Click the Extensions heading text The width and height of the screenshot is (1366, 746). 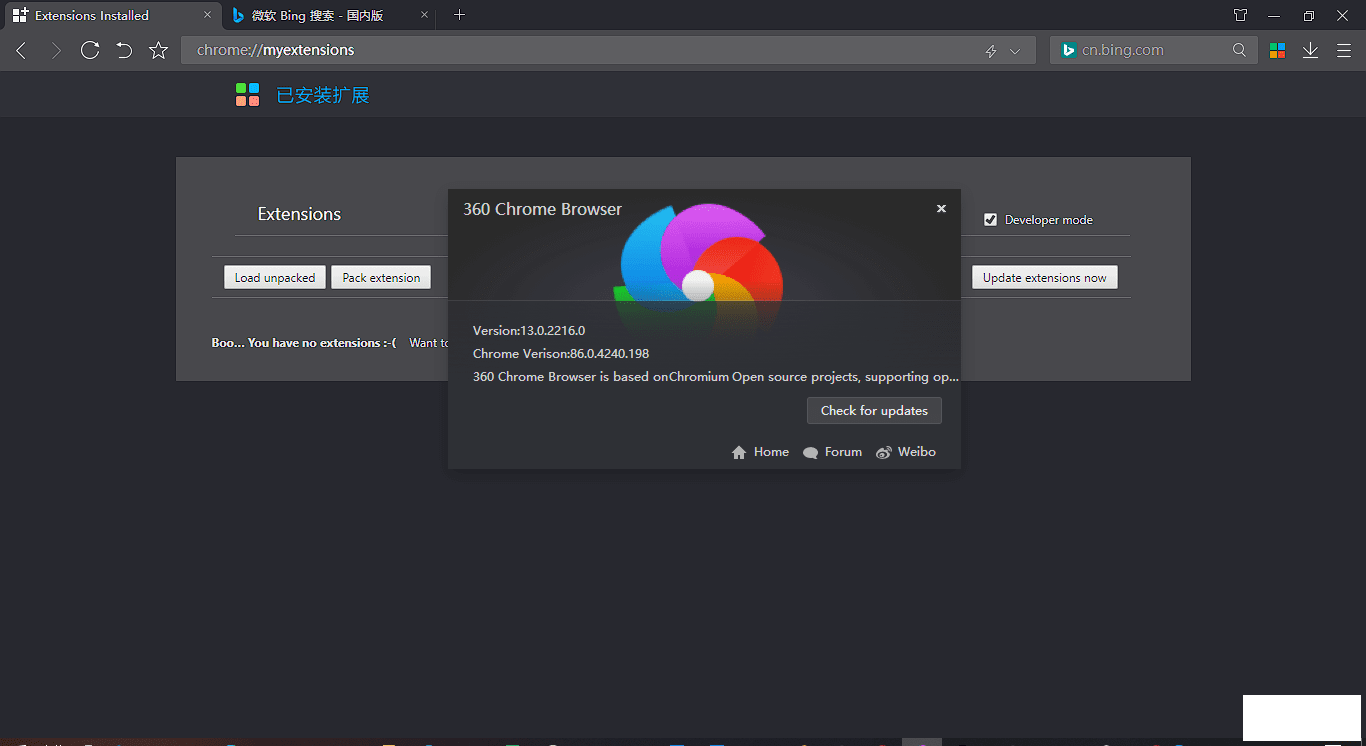tap(299, 214)
